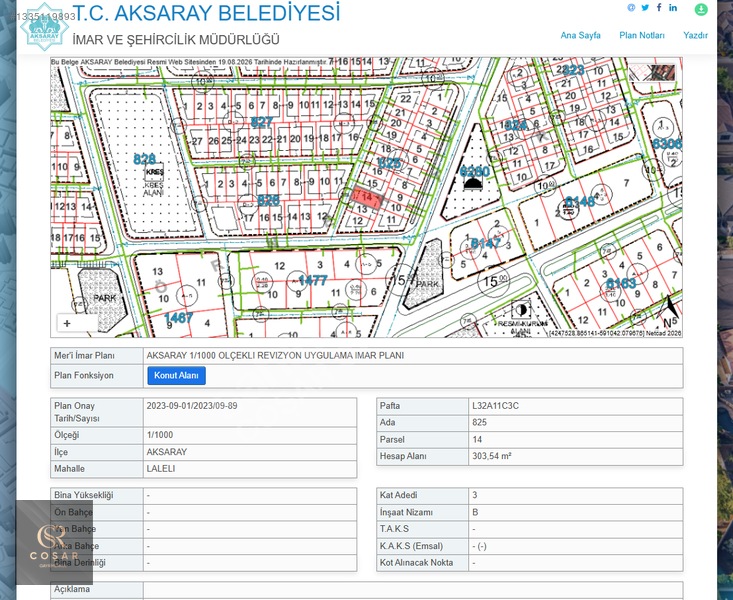Click block number 6148 on the map

[x=580, y=202]
